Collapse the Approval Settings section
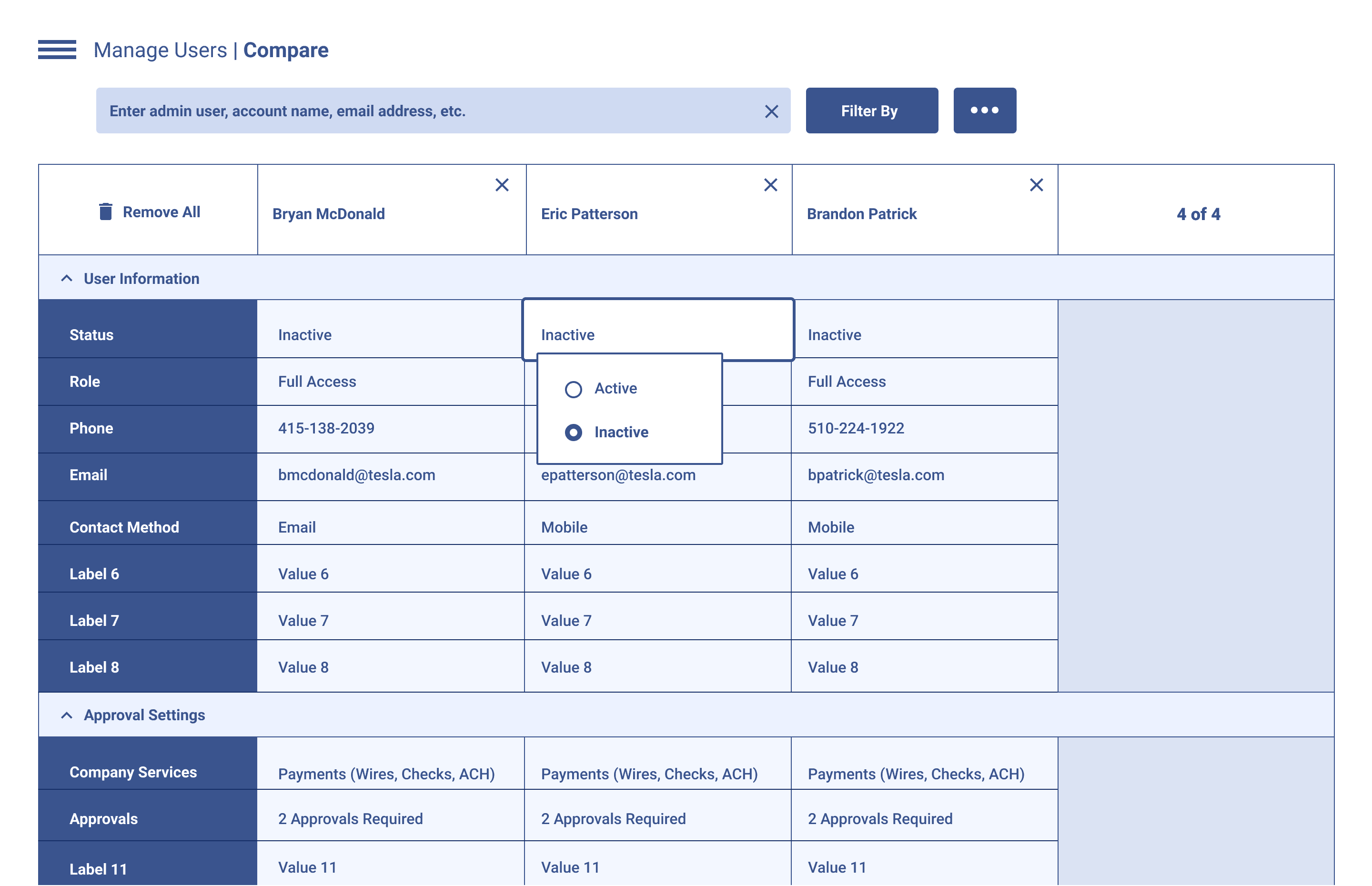1372x886 pixels. (66, 715)
